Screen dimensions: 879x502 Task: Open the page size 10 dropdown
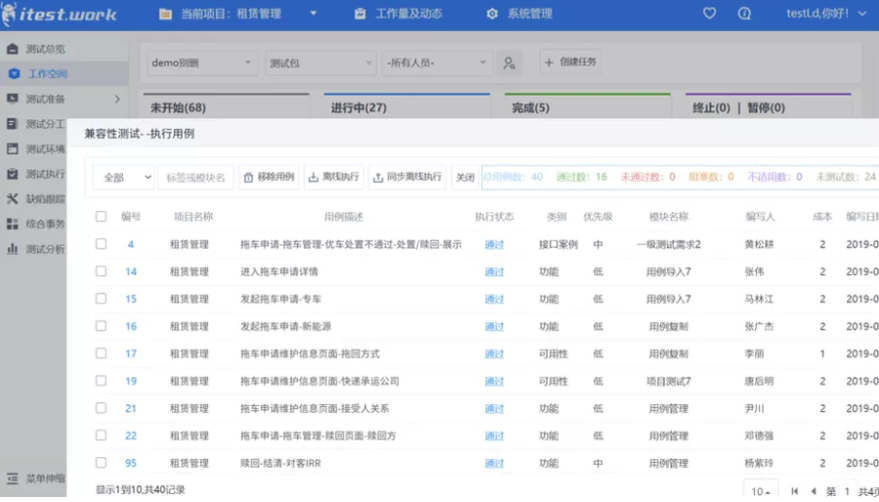[x=761, y=491]
